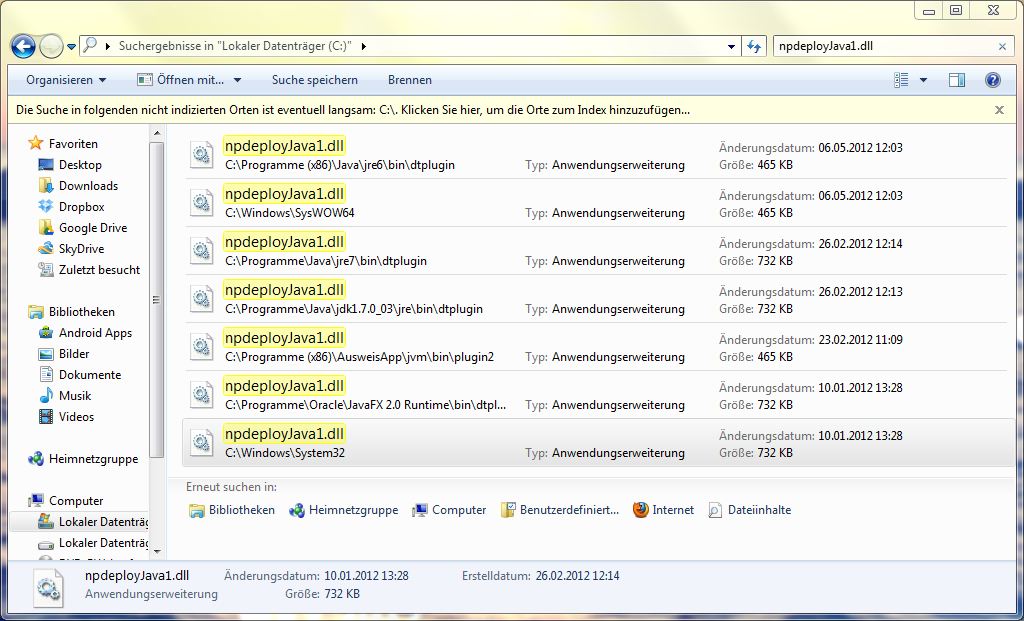Click the navigation pane scrollbar down arrow
Screen dimensions: 1024x621
click(156, 548)
